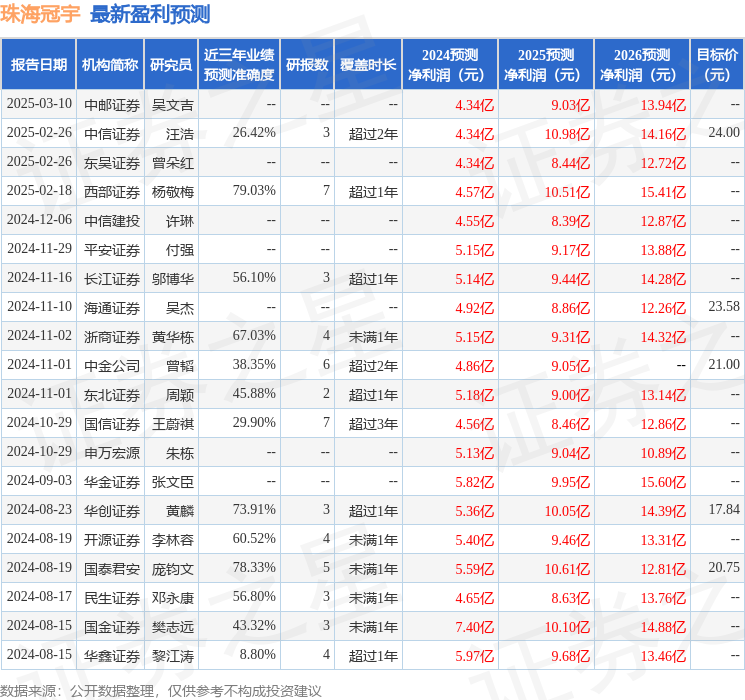Click the 23.58 target price cell
Image resolution: width=745 pixels, height=700 pixels.
coord(723,307)
